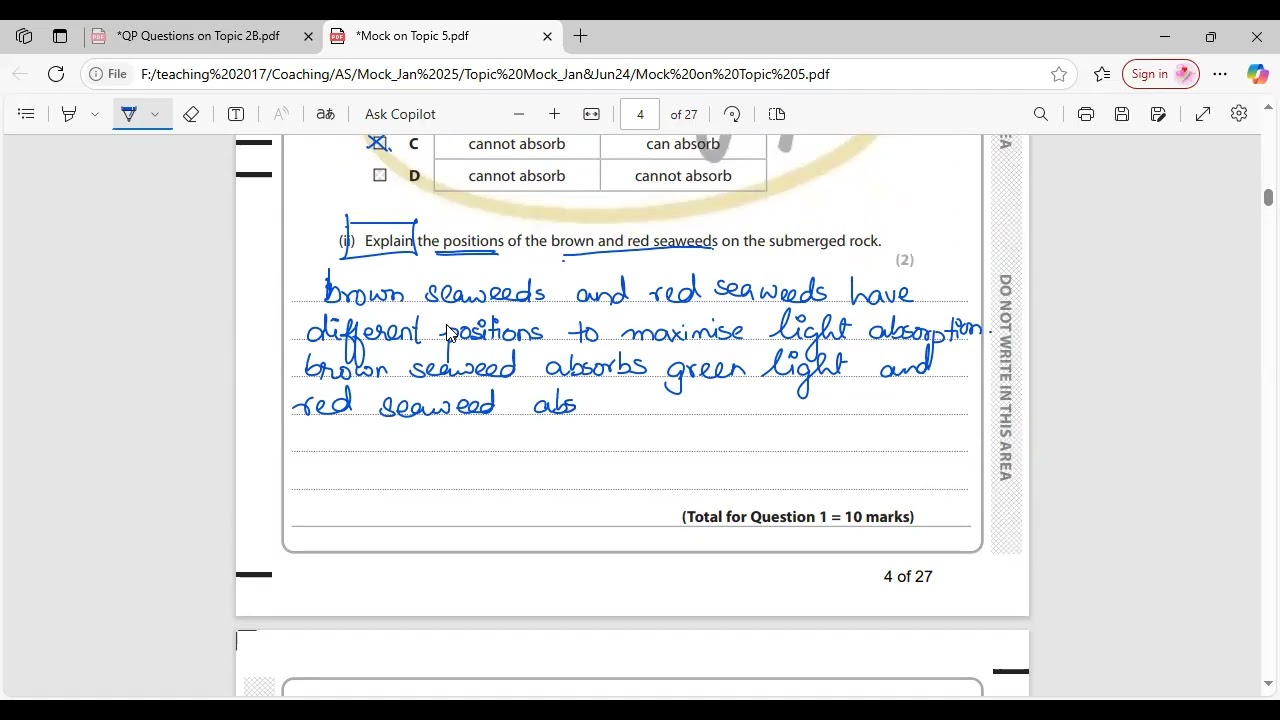1280x720 pixels.
Task: Restore down the Edge window
Action: click(x=1211, y=36)
